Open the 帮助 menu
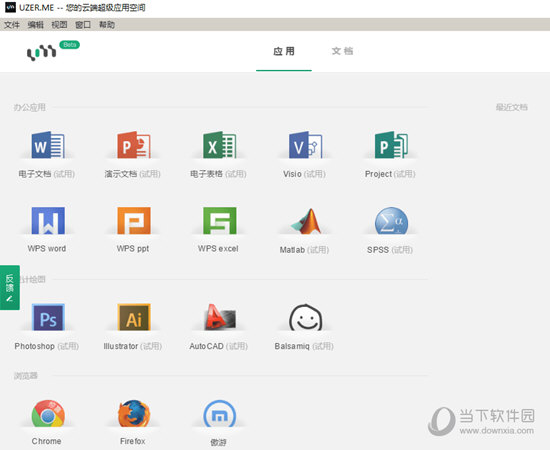This screenshot has width=550, height=450. (107, 25)
